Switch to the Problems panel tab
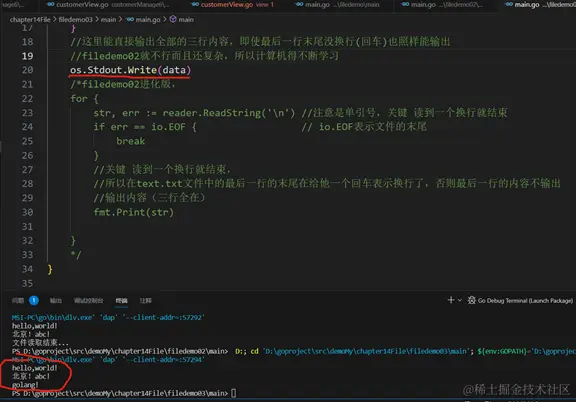Screen dimensions: 576x402 [18, 301]
